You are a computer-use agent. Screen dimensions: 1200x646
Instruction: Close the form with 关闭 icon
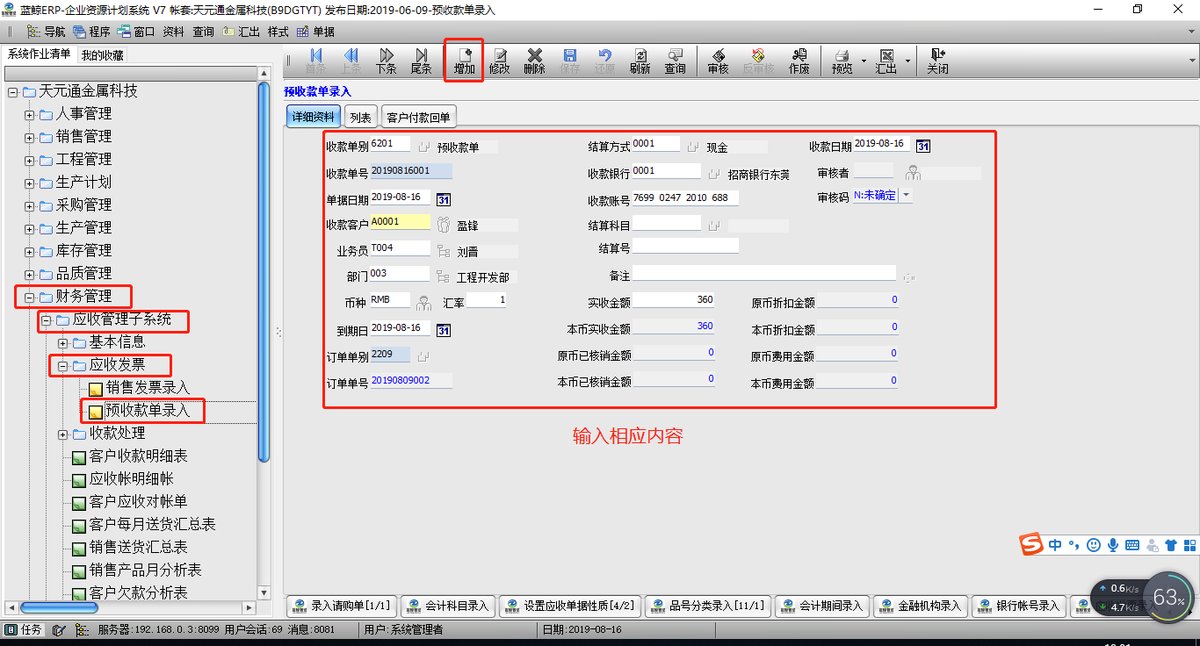[937, 61]
